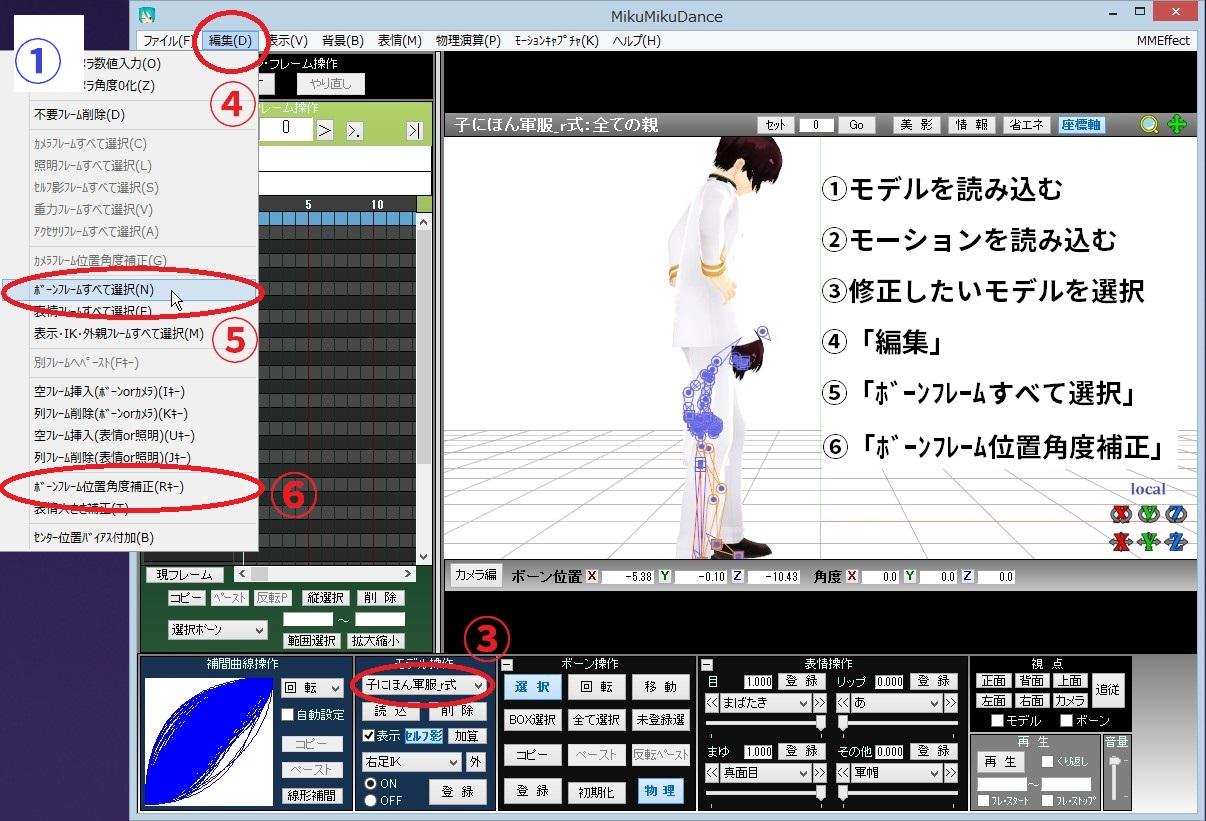The height and width of the screenshot is (821, 1206).
Task: Click the local Z move axis icon
Action: 1175,542
